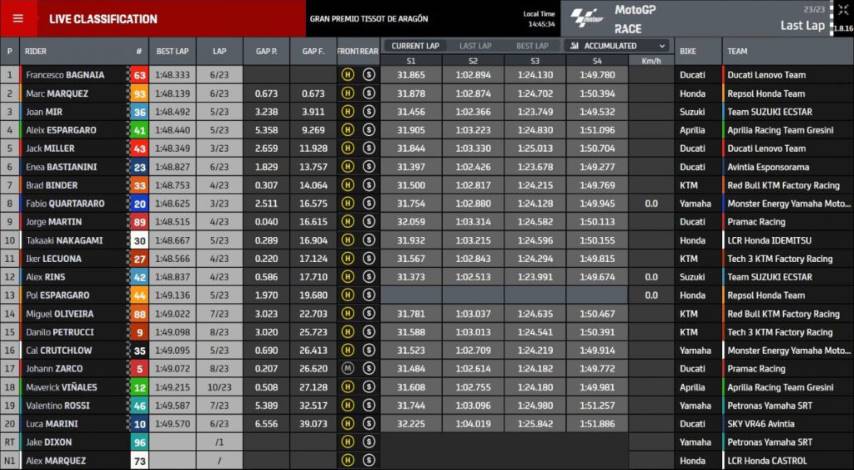Select rider Joan MIR
Image resolution: width=854 pixels, height=470 pixels.
click(x=44, y=112)
